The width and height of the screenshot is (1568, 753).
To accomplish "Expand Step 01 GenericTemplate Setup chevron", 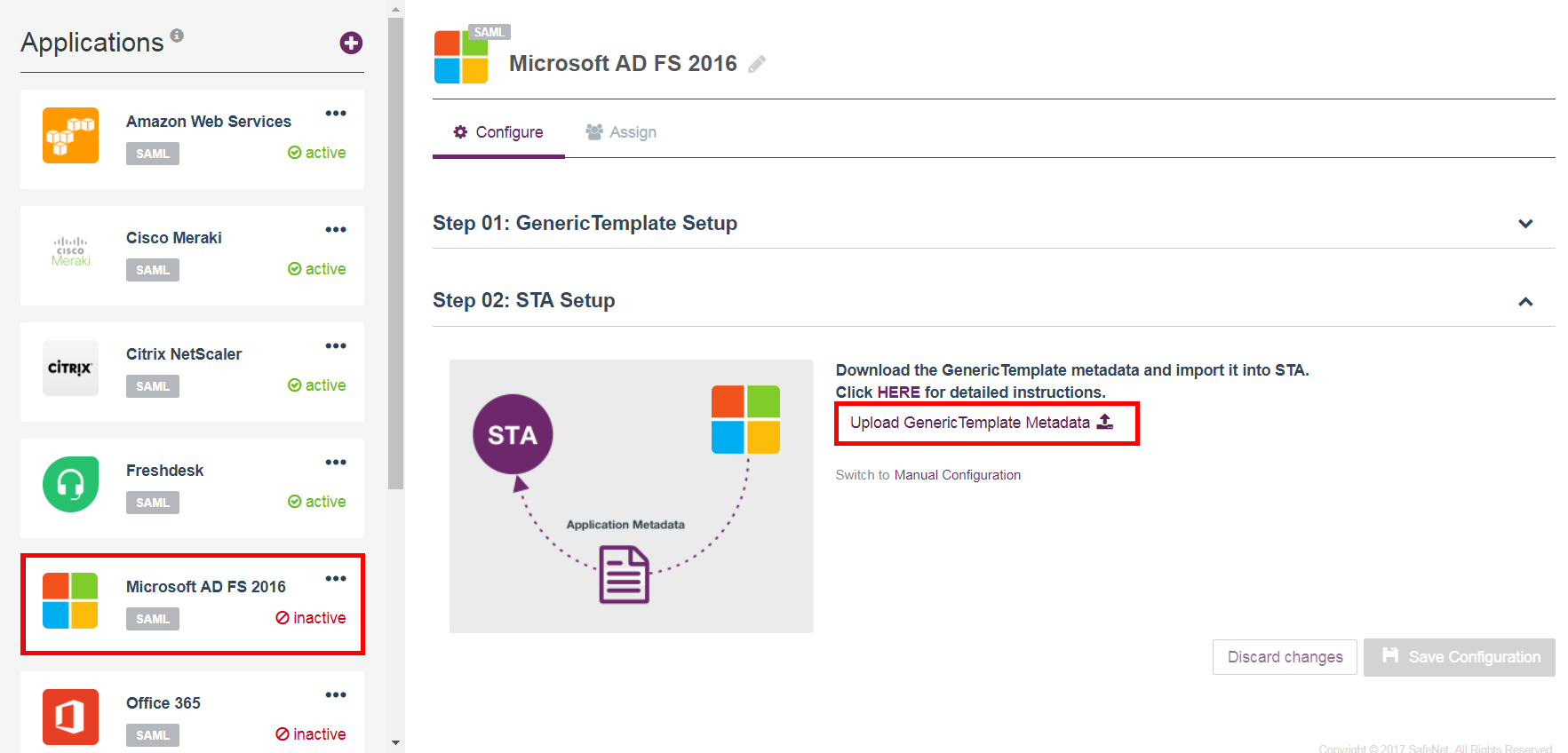I will (x=1525, y=223).
